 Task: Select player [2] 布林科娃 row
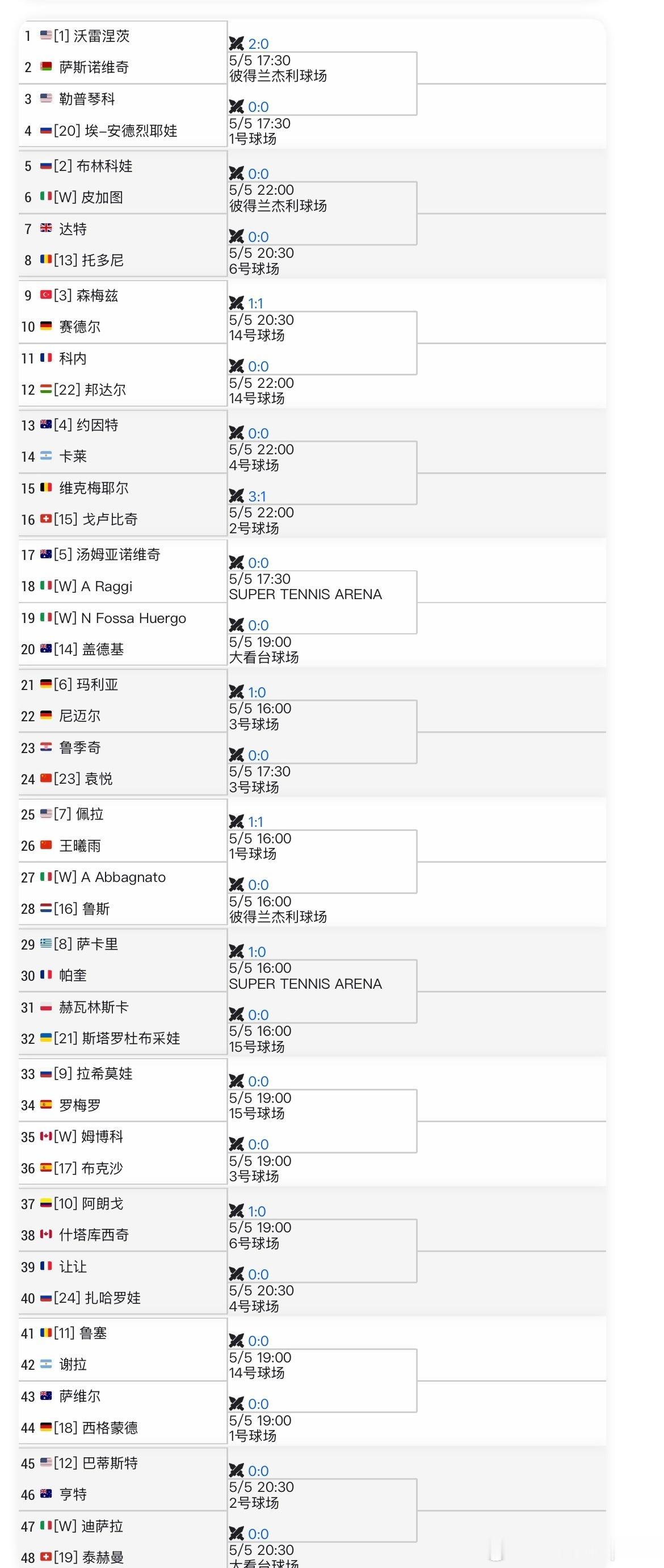123,166
